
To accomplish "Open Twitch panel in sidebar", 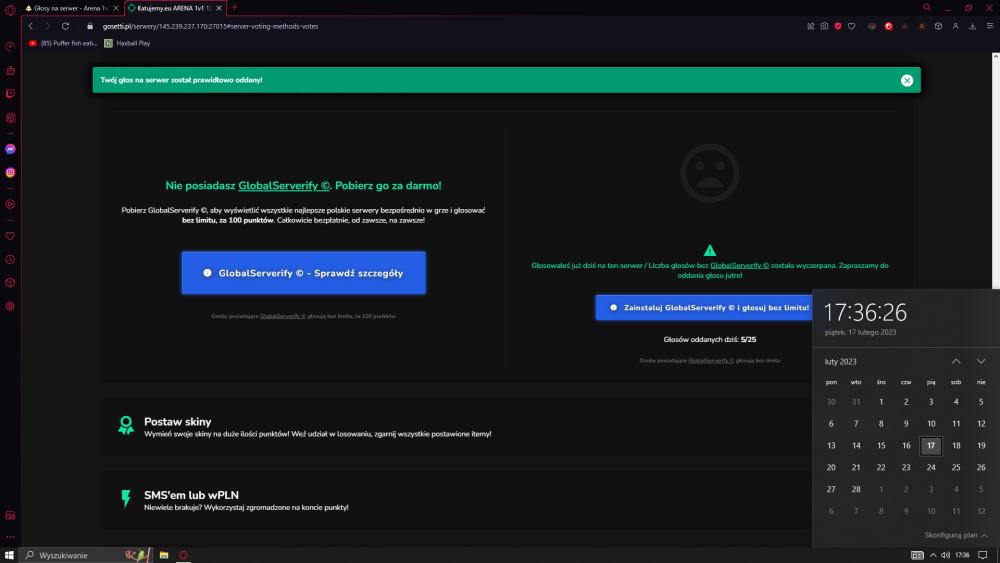I will (10, 94).
